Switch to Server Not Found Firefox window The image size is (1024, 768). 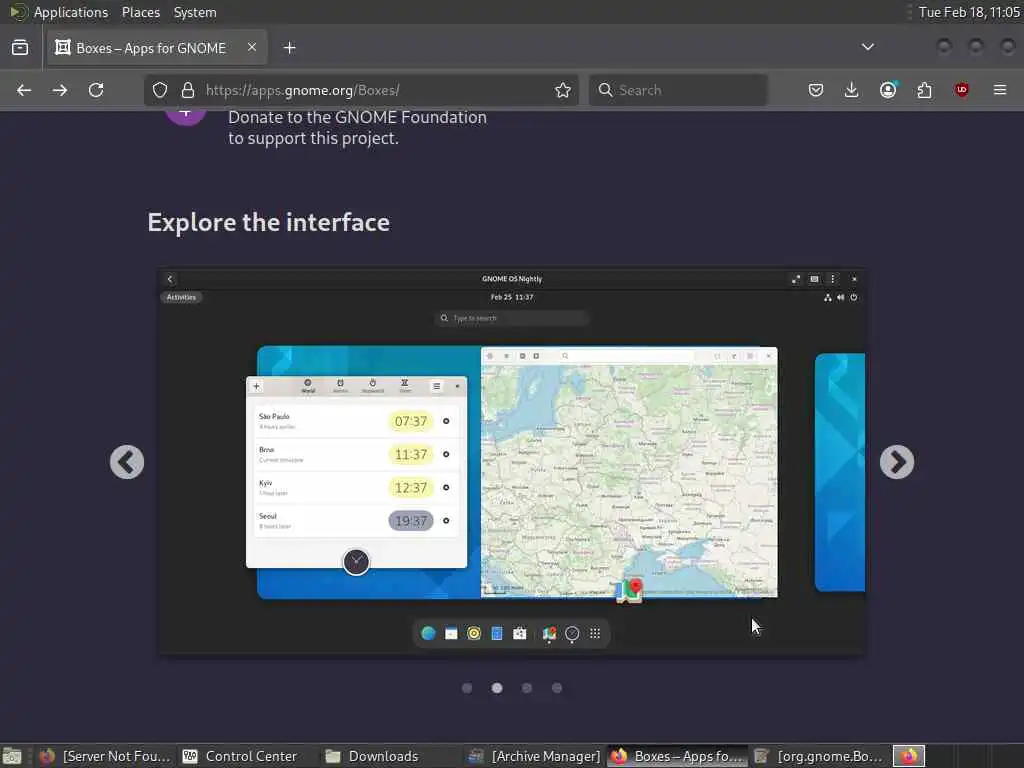click(104, 756)
